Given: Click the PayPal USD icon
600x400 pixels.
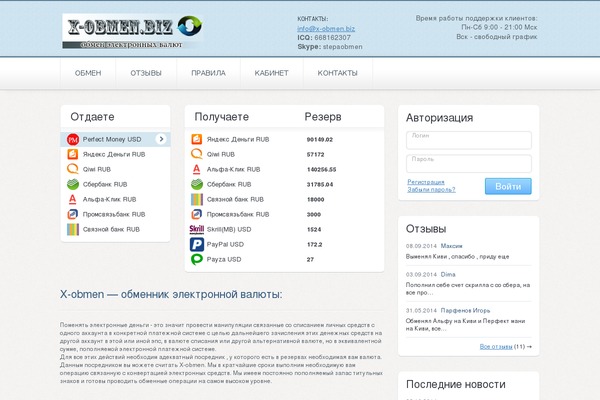Looking at the screenshot, I should pyautogui.click(x=197, y=244).
